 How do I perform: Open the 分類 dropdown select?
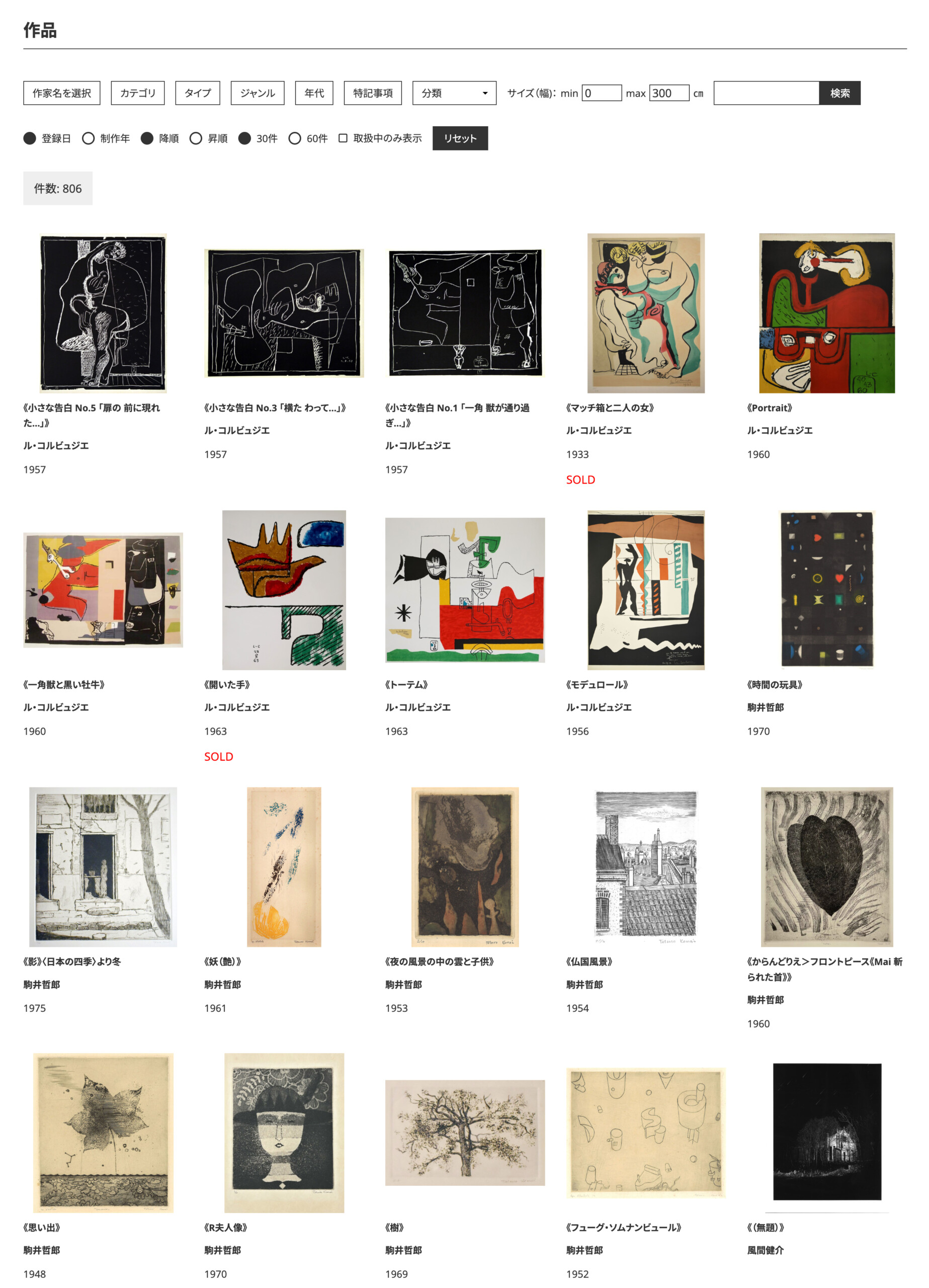point(454,93)
